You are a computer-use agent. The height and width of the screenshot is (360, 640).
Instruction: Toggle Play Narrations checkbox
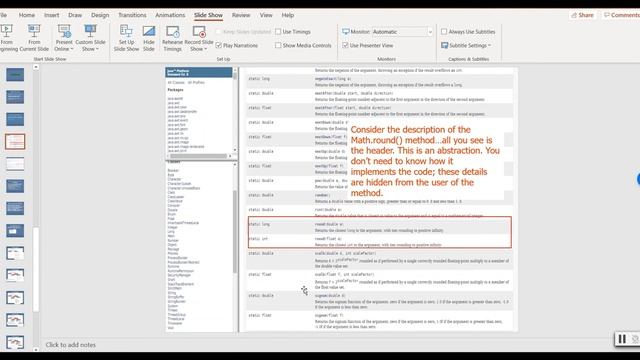click(218, 45)
